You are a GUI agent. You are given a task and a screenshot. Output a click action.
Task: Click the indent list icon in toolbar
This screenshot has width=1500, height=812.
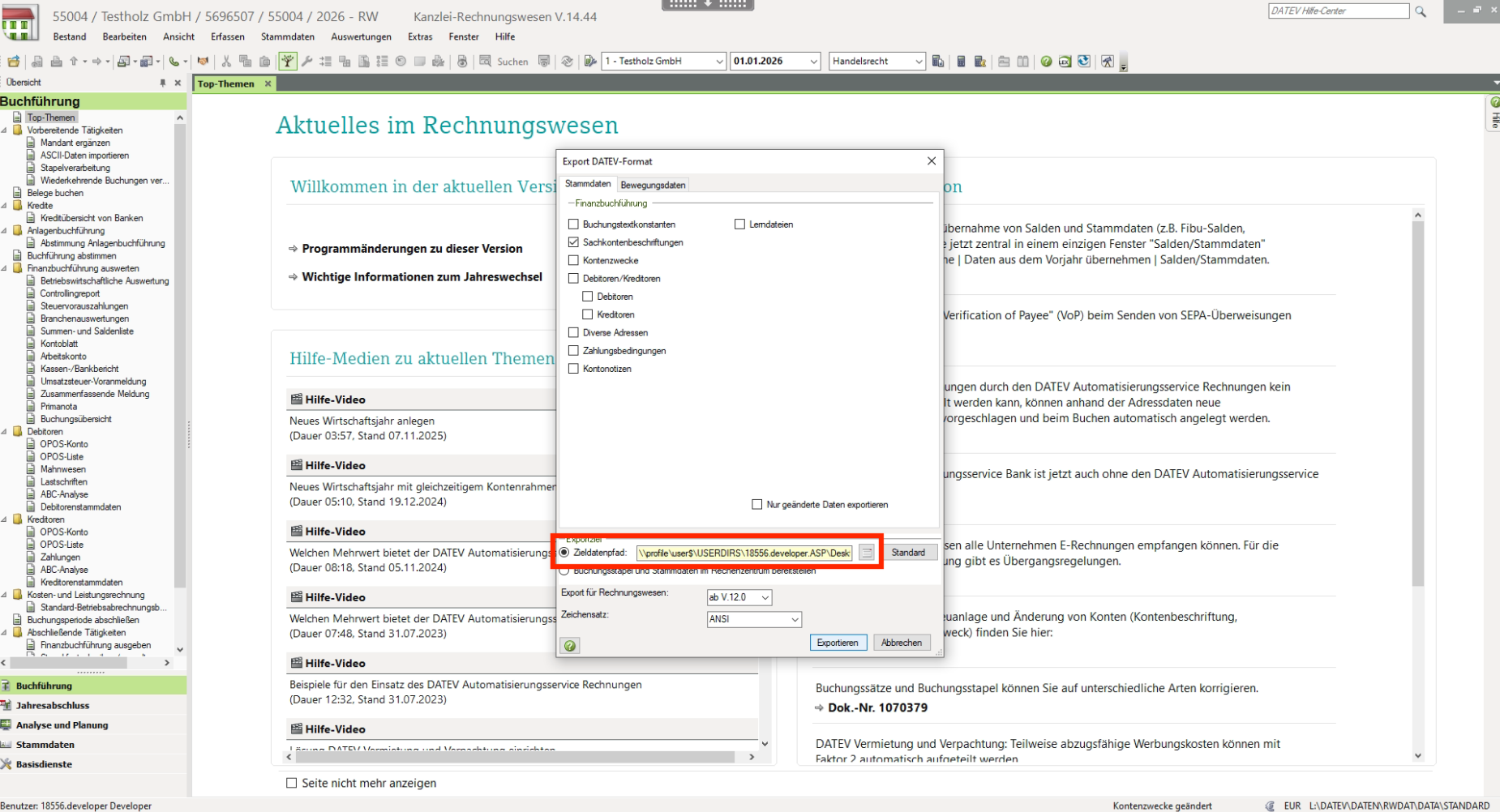(325, 62)
